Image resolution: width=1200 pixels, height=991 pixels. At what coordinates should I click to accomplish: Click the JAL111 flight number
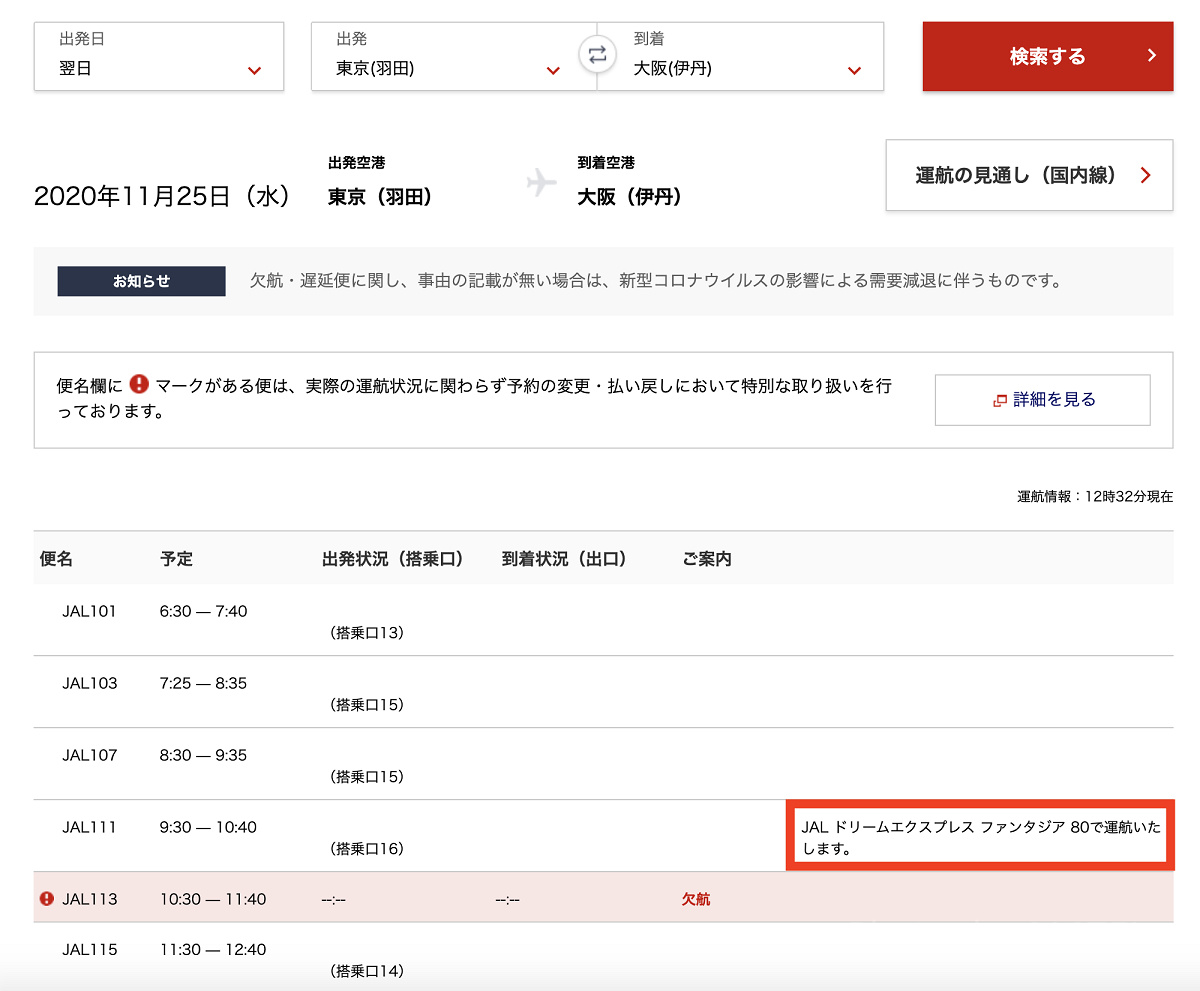point(89,827)
